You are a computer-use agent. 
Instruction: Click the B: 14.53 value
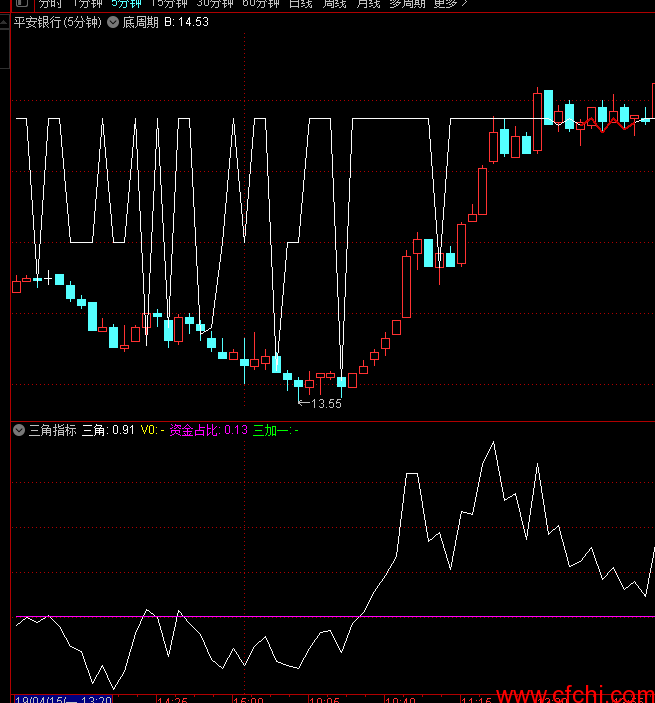click(187, 22)
